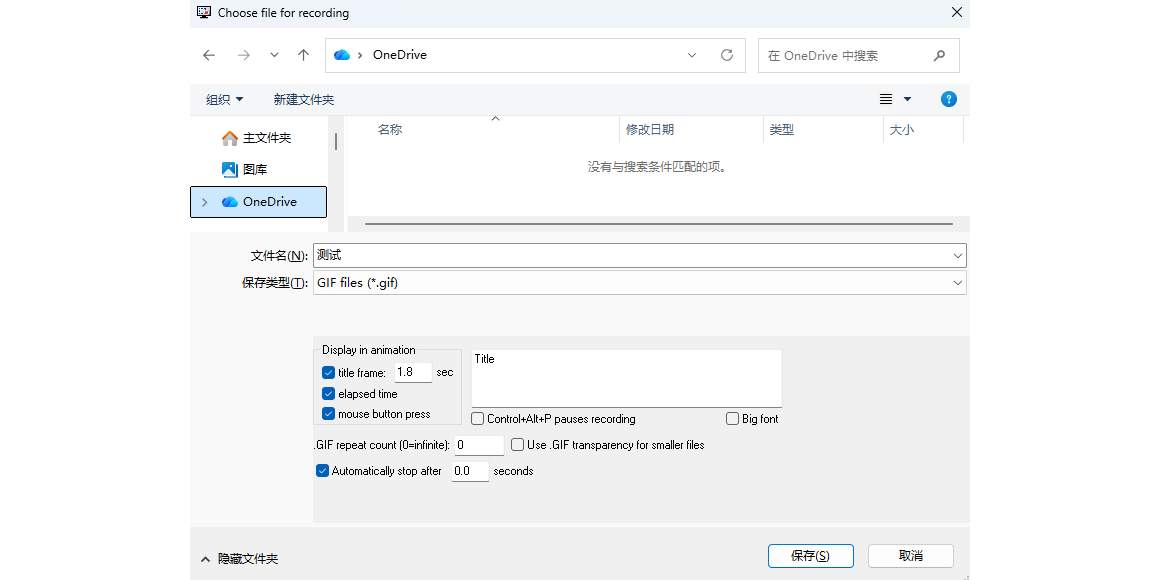The image size is (1160, 580).
Task: Click inside the Title text box
Action: (626, 378)
